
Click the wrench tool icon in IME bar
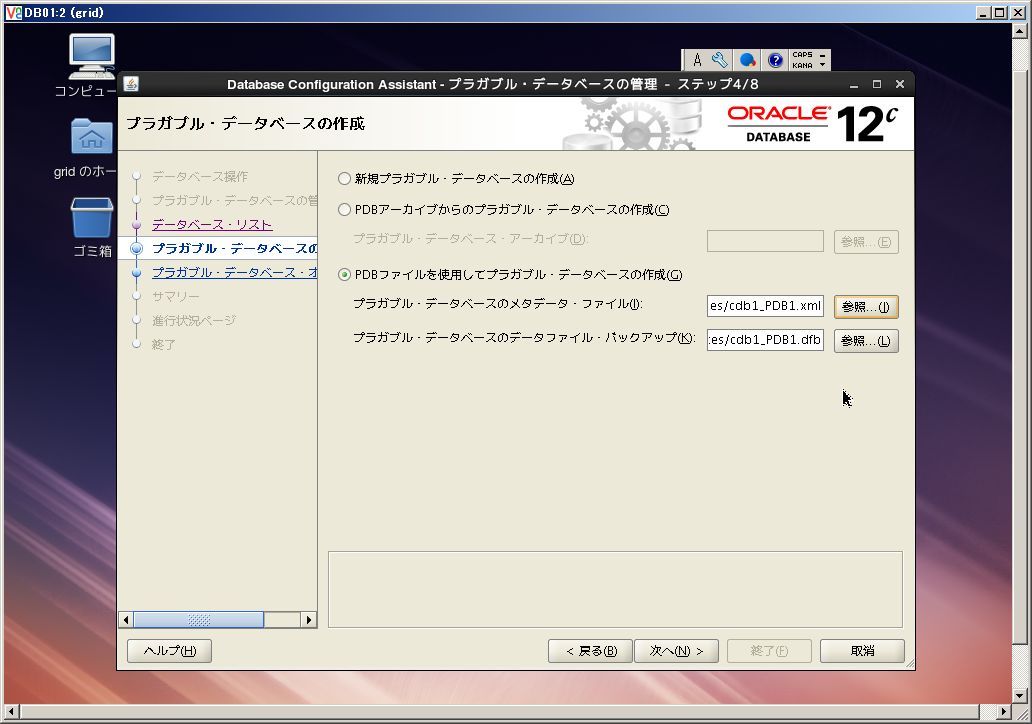(x=720, y=61)
